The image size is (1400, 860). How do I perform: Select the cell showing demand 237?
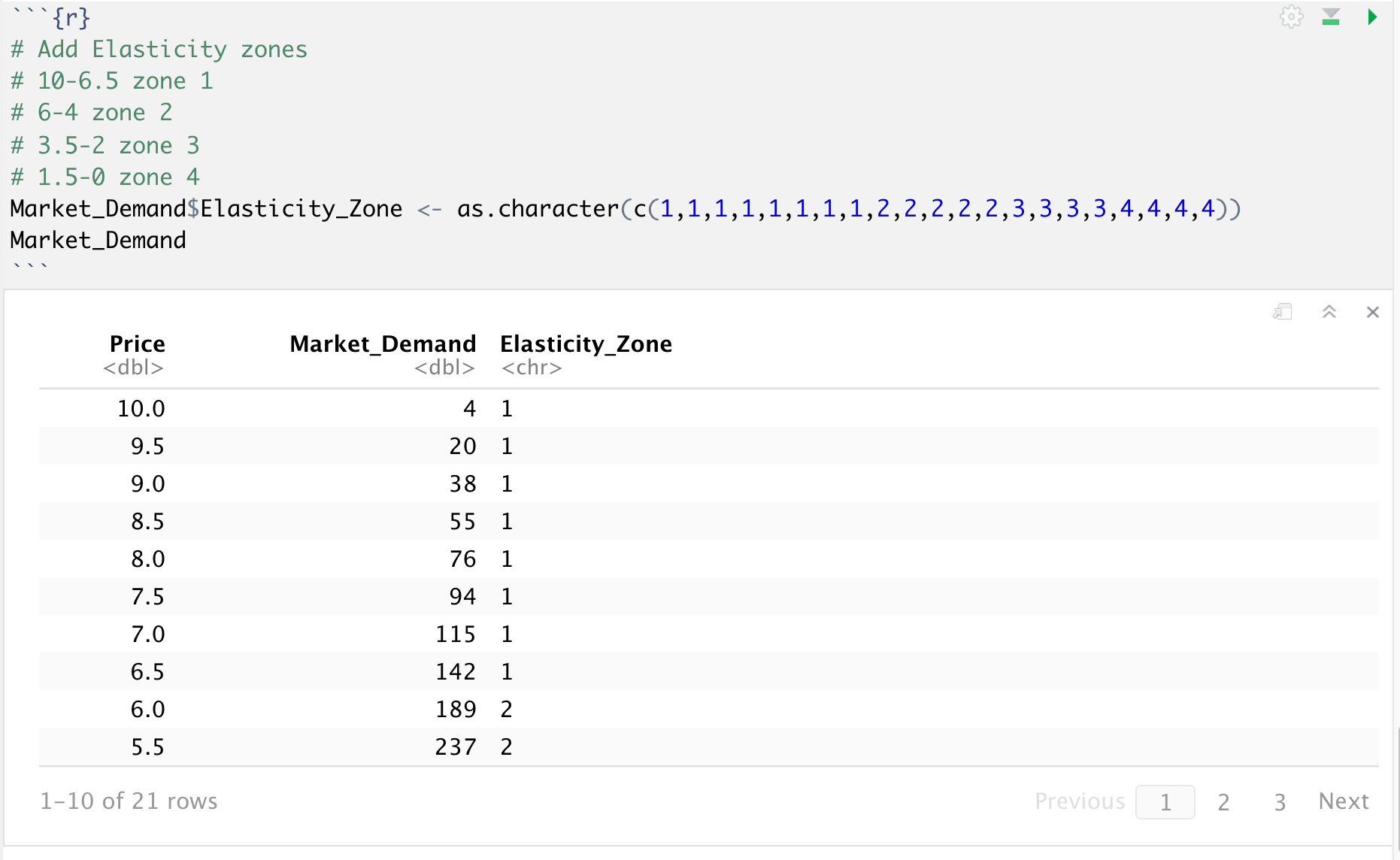[x=456, y=747]
